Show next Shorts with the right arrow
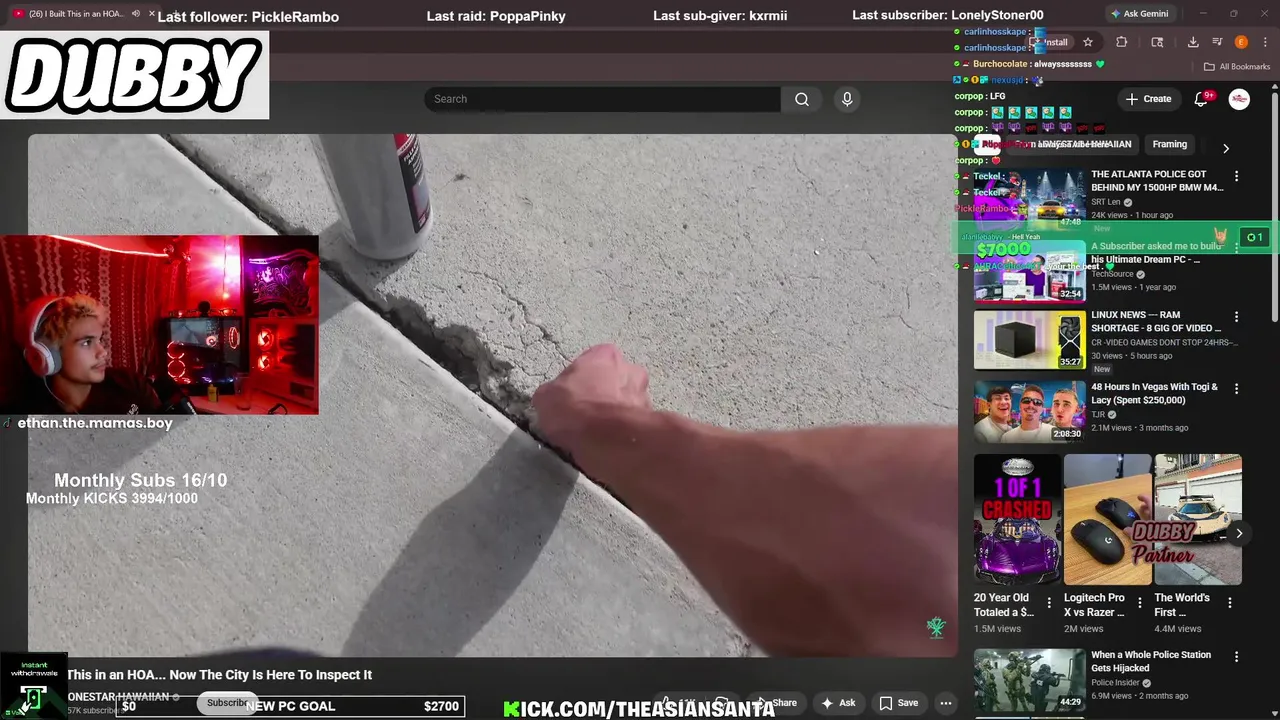The image size is (1280, 720). tap(1239, 534)
